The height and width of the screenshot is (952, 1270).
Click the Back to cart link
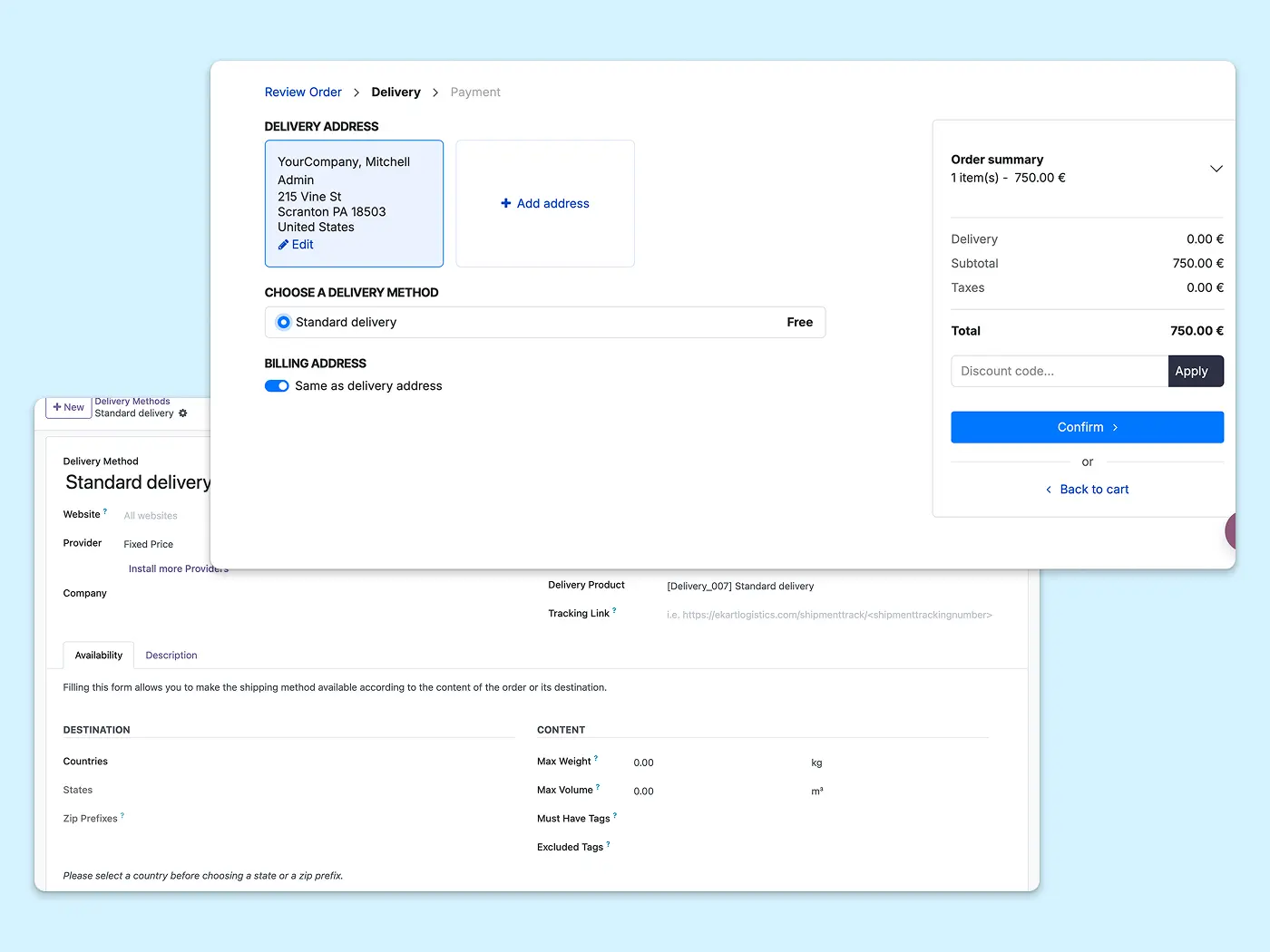1088,490
